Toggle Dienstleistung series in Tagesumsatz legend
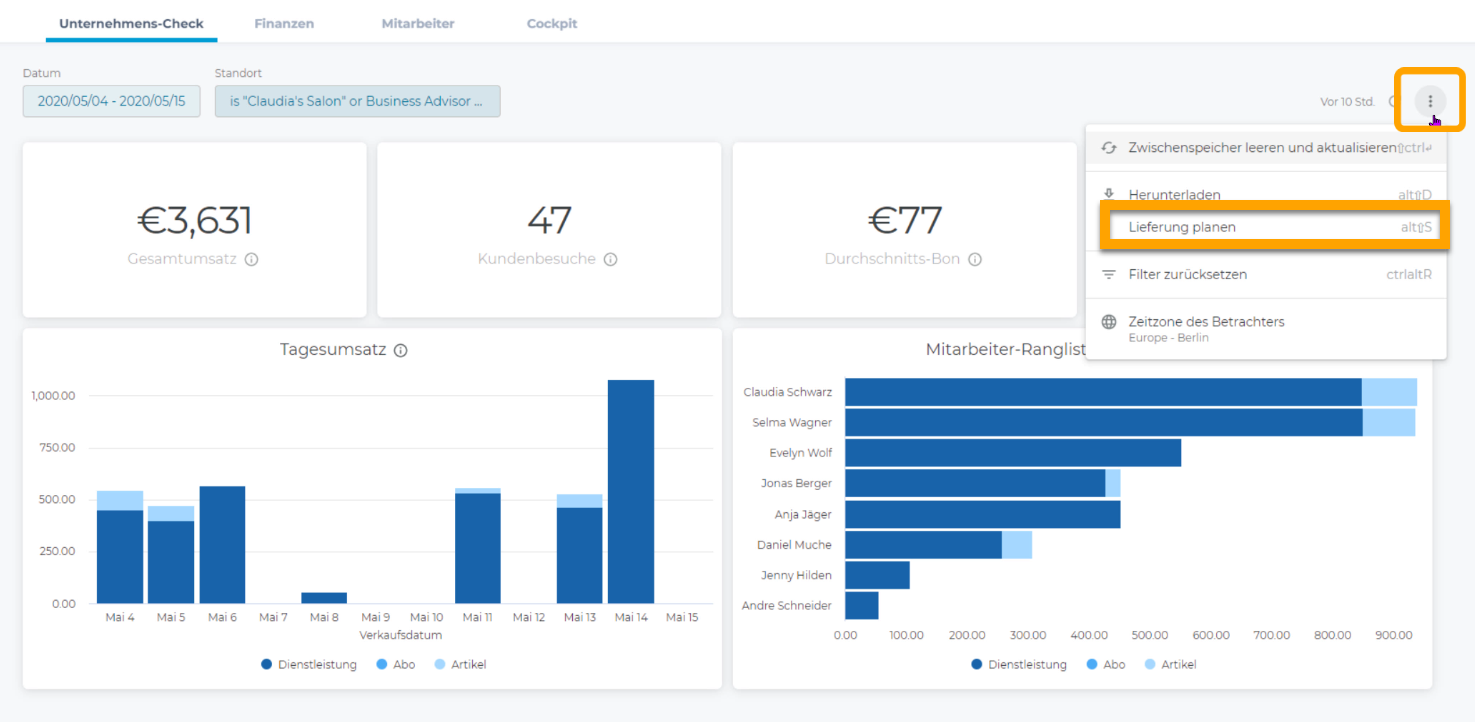This screenshot has height=722, width=1475. [x=308, y=665]
